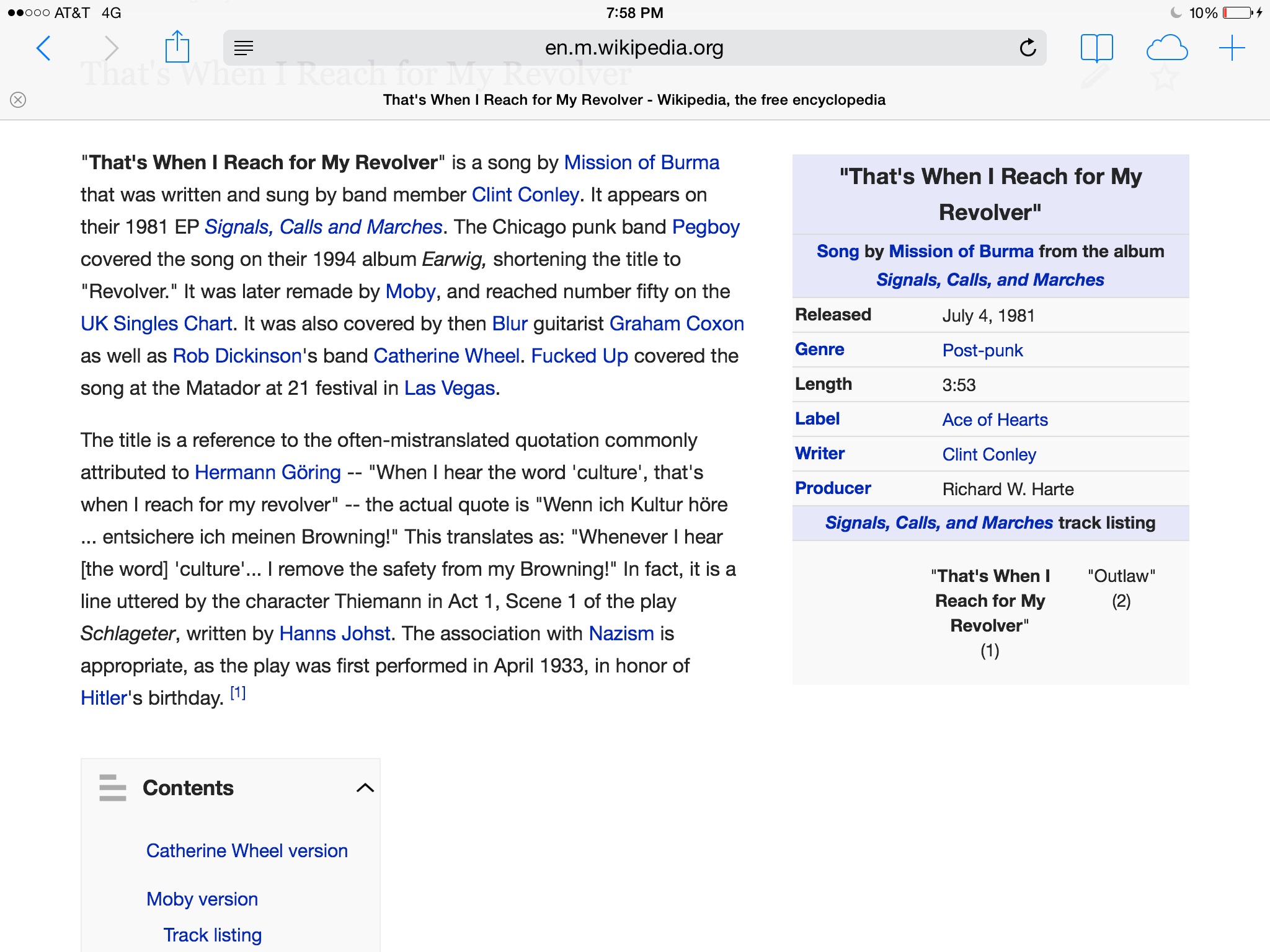Open the Ace of Hearts label link
Image resolution: width=1270 pixels, height=952 pixels.
[995, 420]
